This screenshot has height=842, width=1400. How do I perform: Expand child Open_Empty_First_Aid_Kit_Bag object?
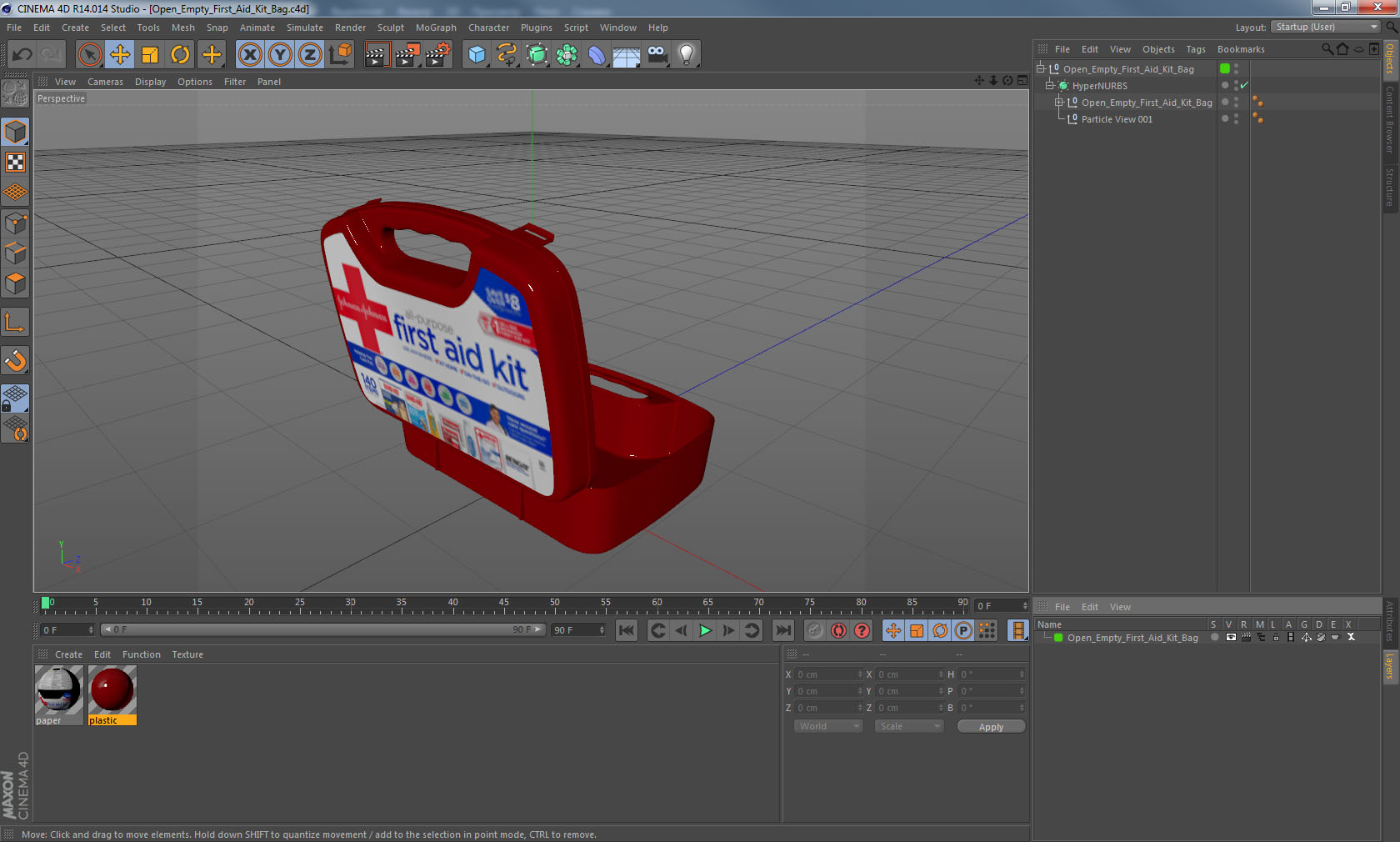(1059, 103)
